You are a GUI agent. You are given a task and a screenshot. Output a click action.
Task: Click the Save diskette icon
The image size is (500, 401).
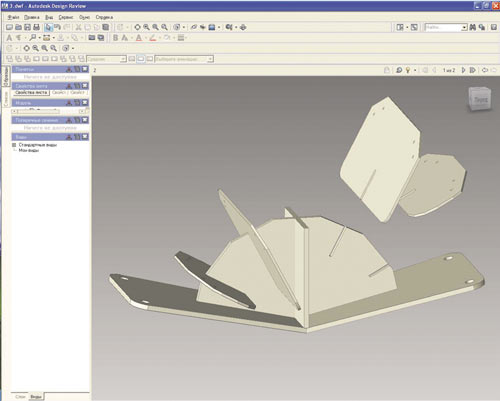click(x=28, y=27)
